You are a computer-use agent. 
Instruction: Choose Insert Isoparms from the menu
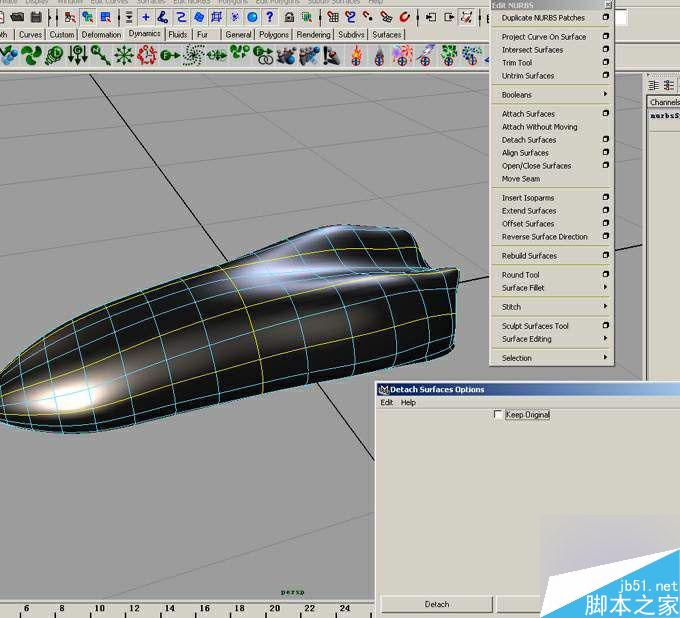528,198
